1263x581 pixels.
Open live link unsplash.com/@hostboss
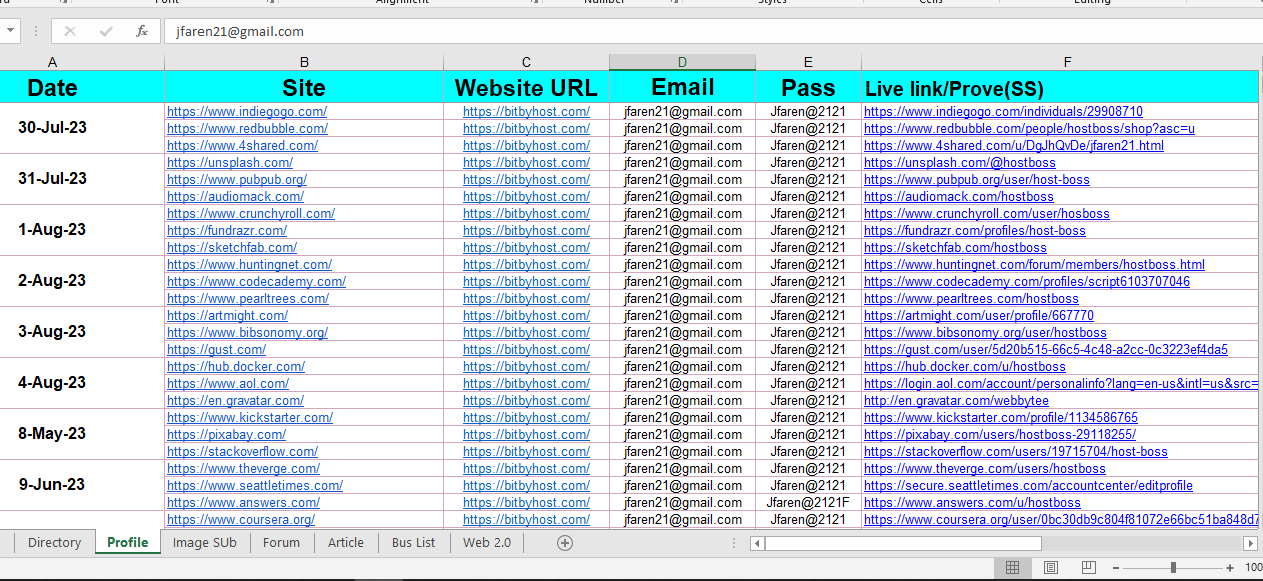959,163
